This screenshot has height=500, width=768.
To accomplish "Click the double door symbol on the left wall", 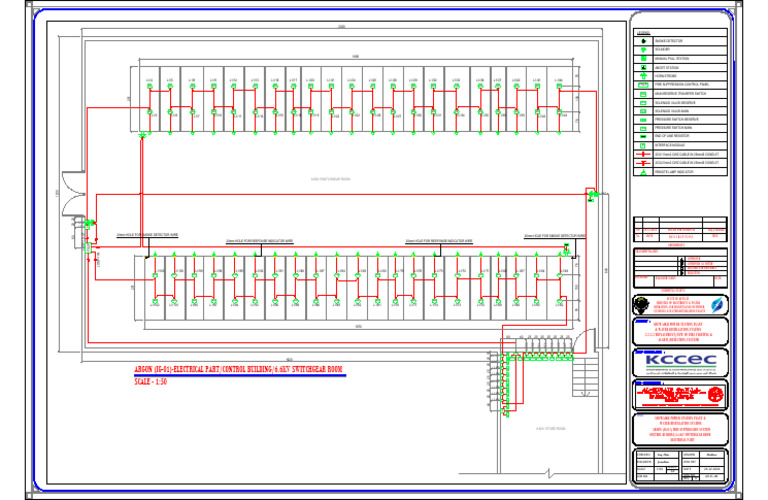I will (x=73, y=194).
